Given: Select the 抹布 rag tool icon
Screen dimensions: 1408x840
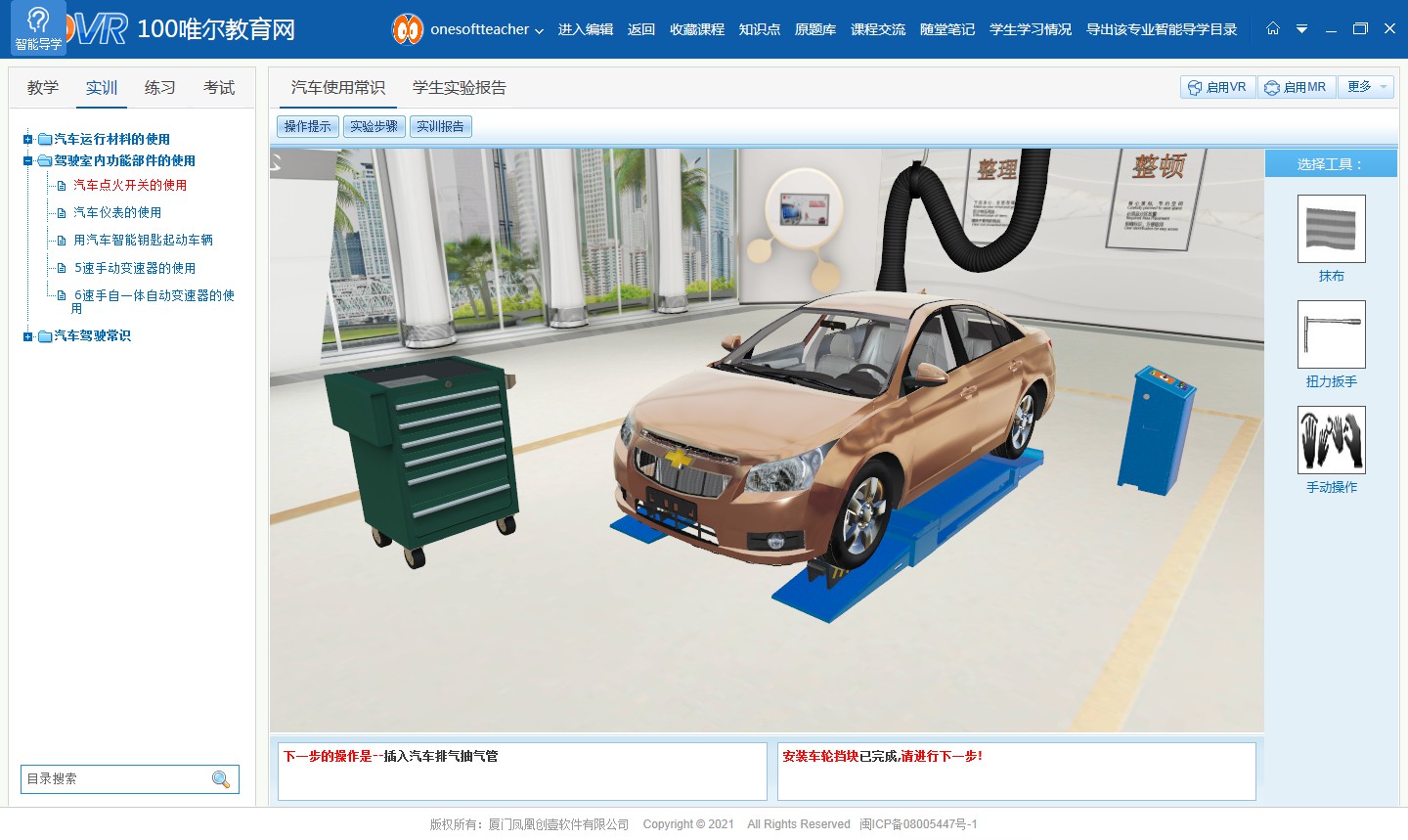Looking at the screenshot, I should (1331, 229).
